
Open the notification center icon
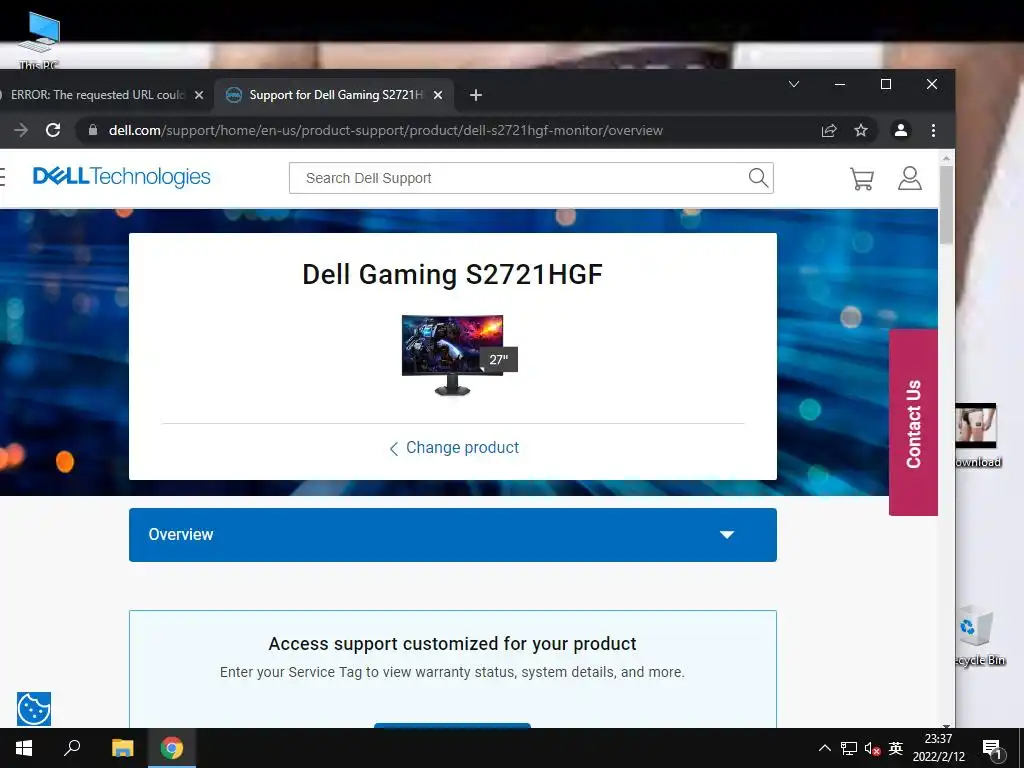992,749
